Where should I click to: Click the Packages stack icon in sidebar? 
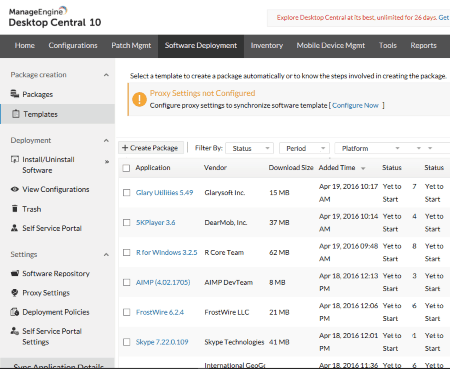pos(15,94)
